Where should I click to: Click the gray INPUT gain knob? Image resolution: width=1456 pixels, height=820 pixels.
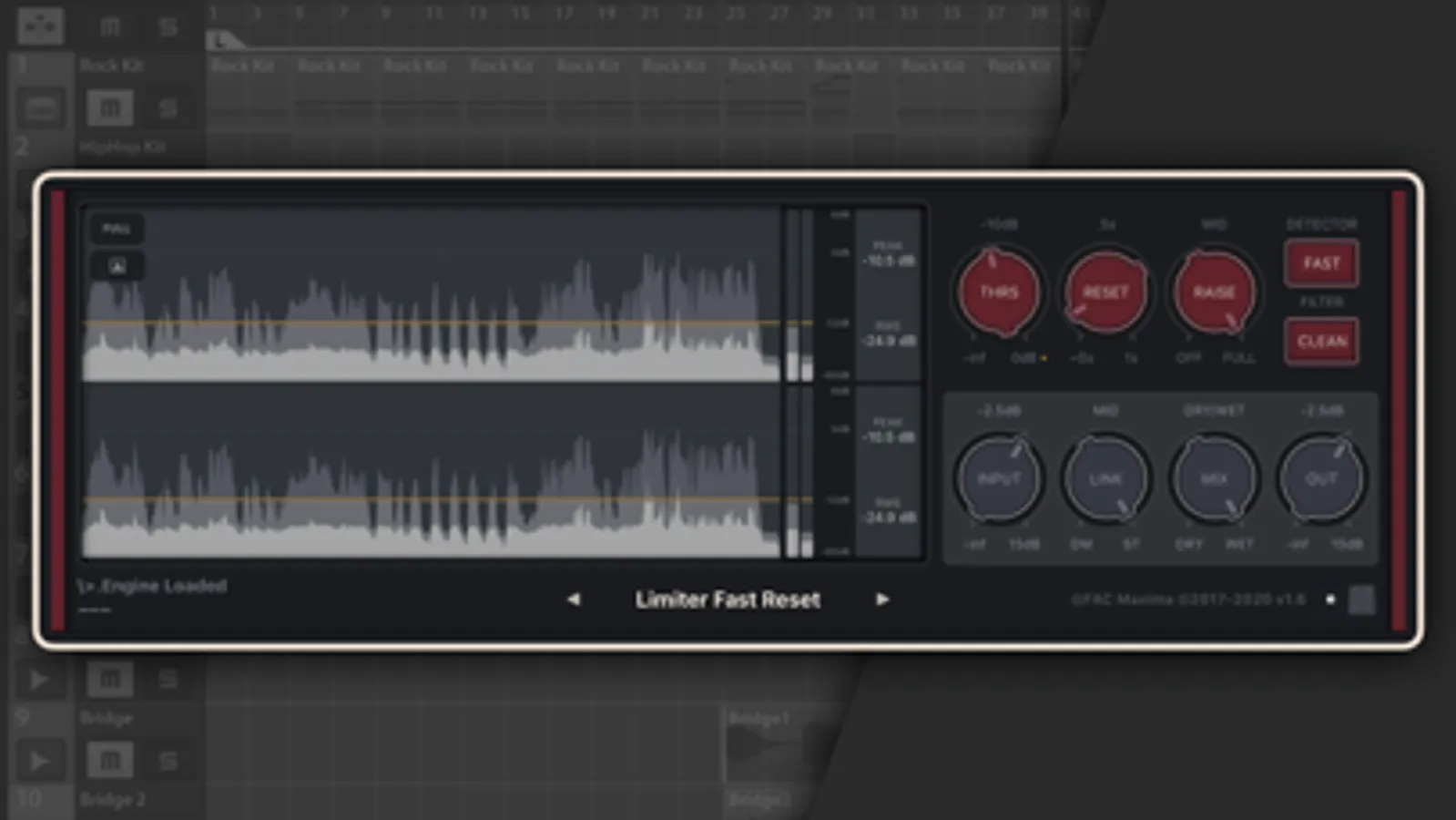click(x=999, y=478)
